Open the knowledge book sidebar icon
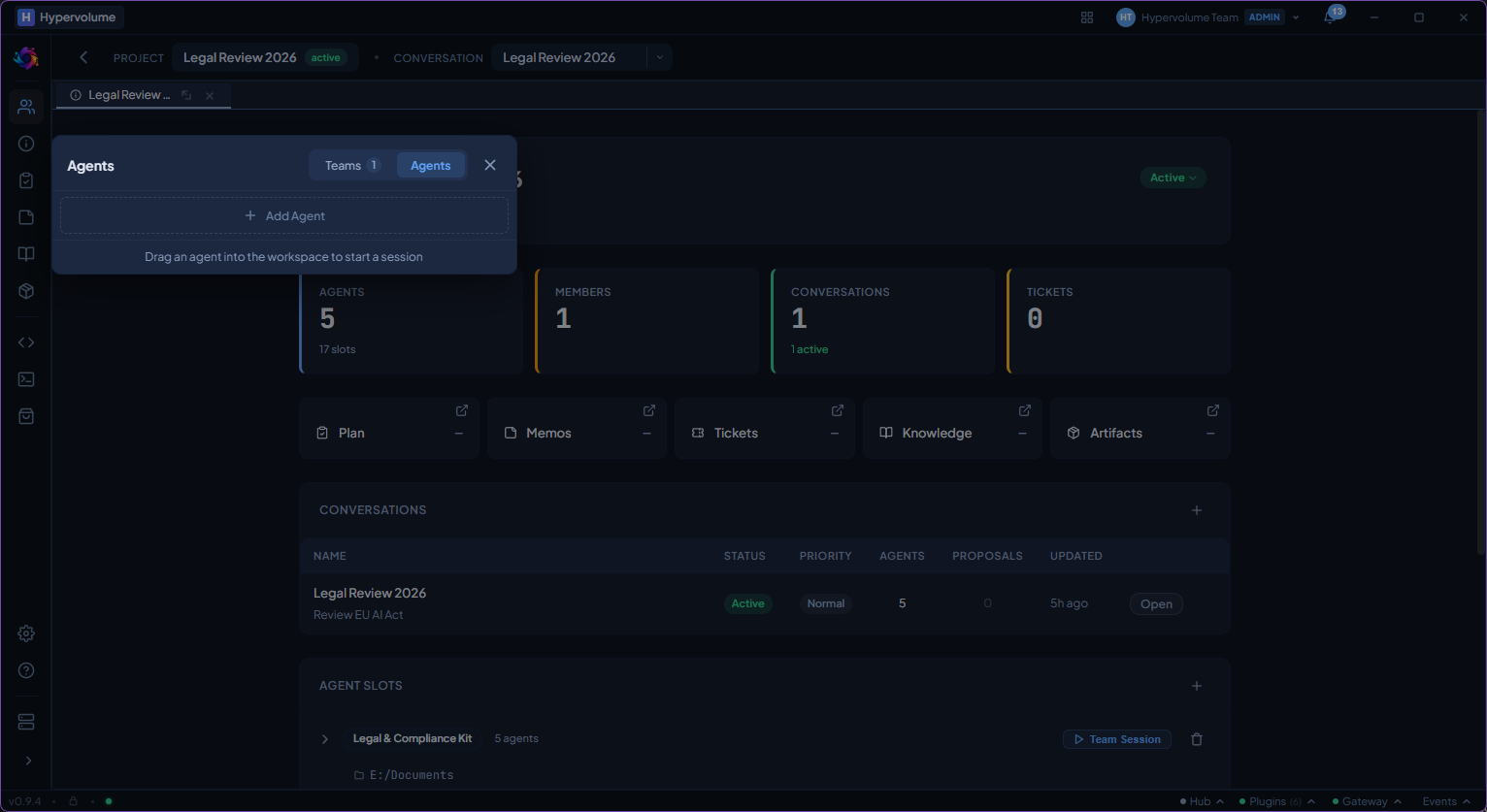This screenshot has height=812, width=1487. pyautogui.click(x=26, y=254)
